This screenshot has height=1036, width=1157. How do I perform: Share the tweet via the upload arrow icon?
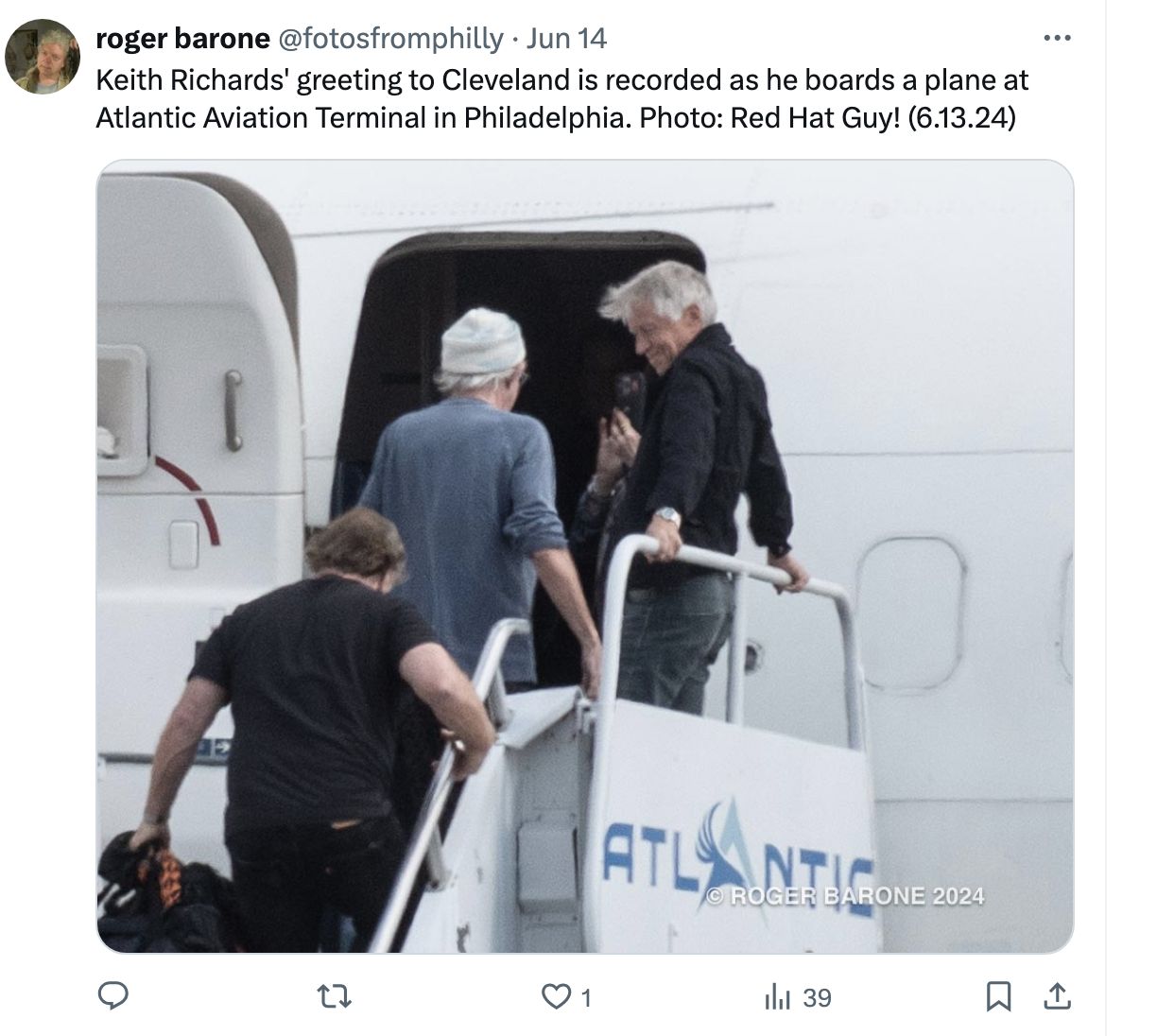pyautogui.click(x=1056, y=996)
